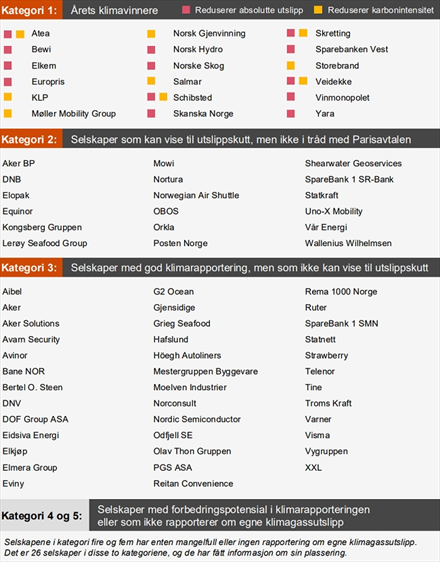
Task: Click Wallenius Wilhelmsen entry
Action: (x=348, y=243)
